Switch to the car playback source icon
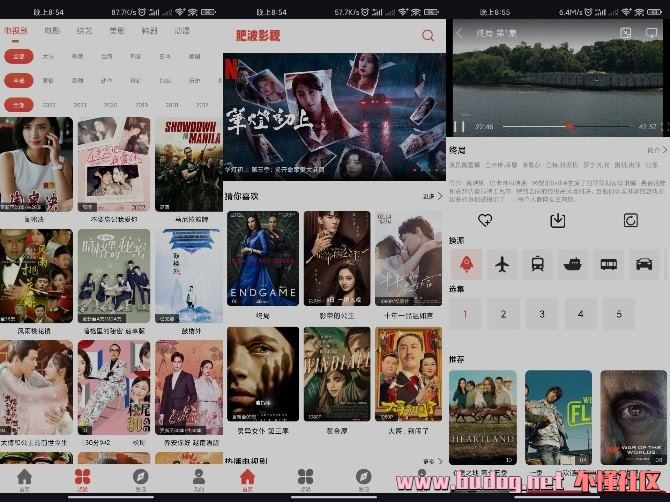Viewport: 670px width, 502px height. click(x=643, y=264)
